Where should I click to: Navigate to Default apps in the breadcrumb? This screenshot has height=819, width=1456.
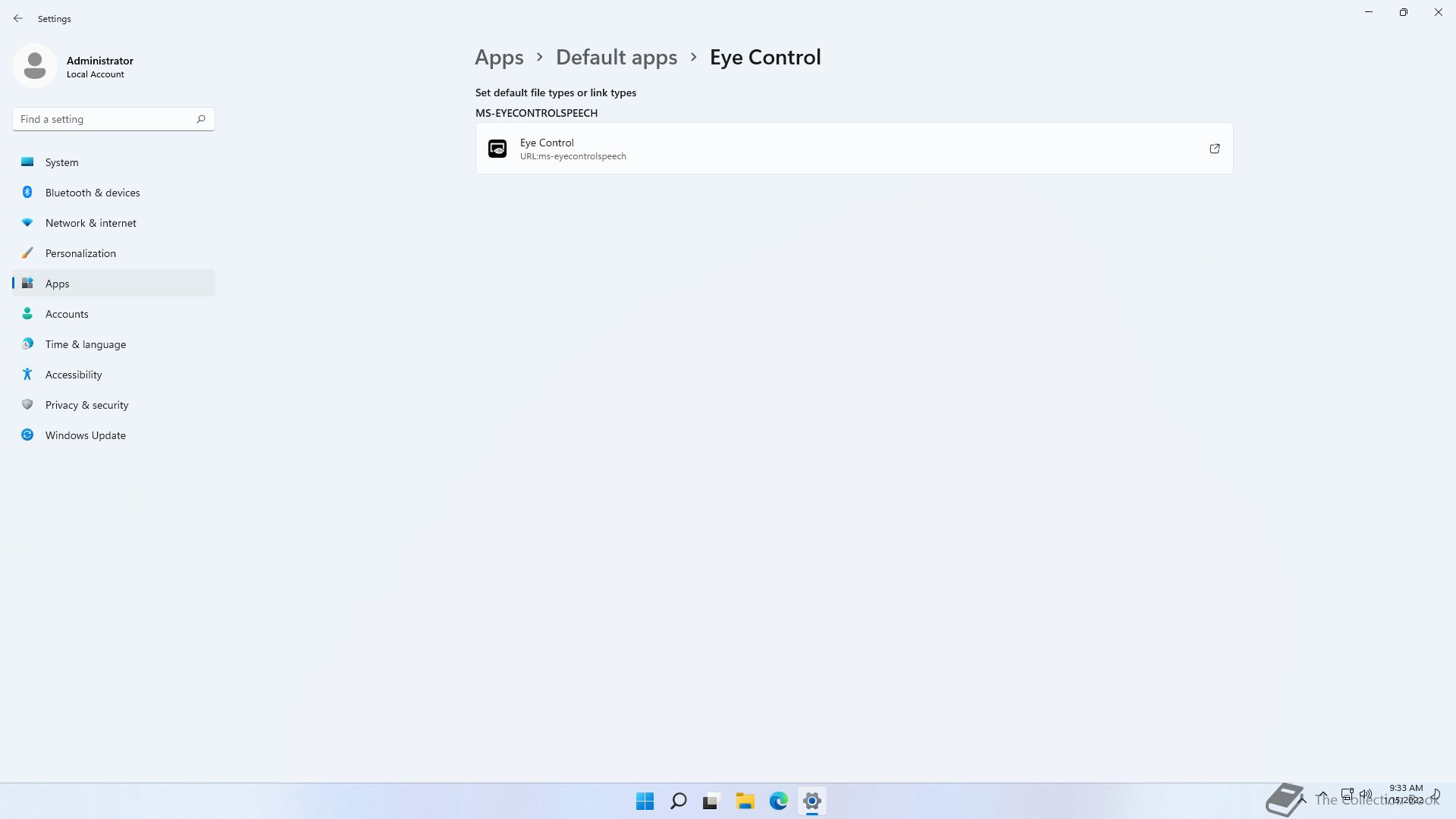[x=617, y=58]
